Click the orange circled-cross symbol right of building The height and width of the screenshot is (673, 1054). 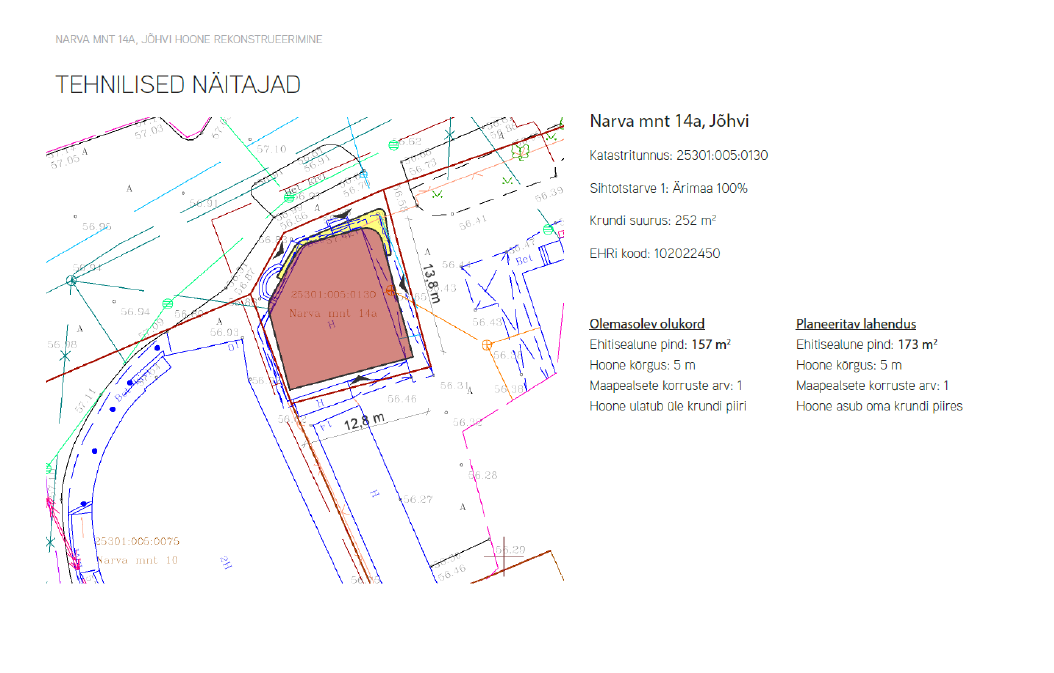point(487,345)
